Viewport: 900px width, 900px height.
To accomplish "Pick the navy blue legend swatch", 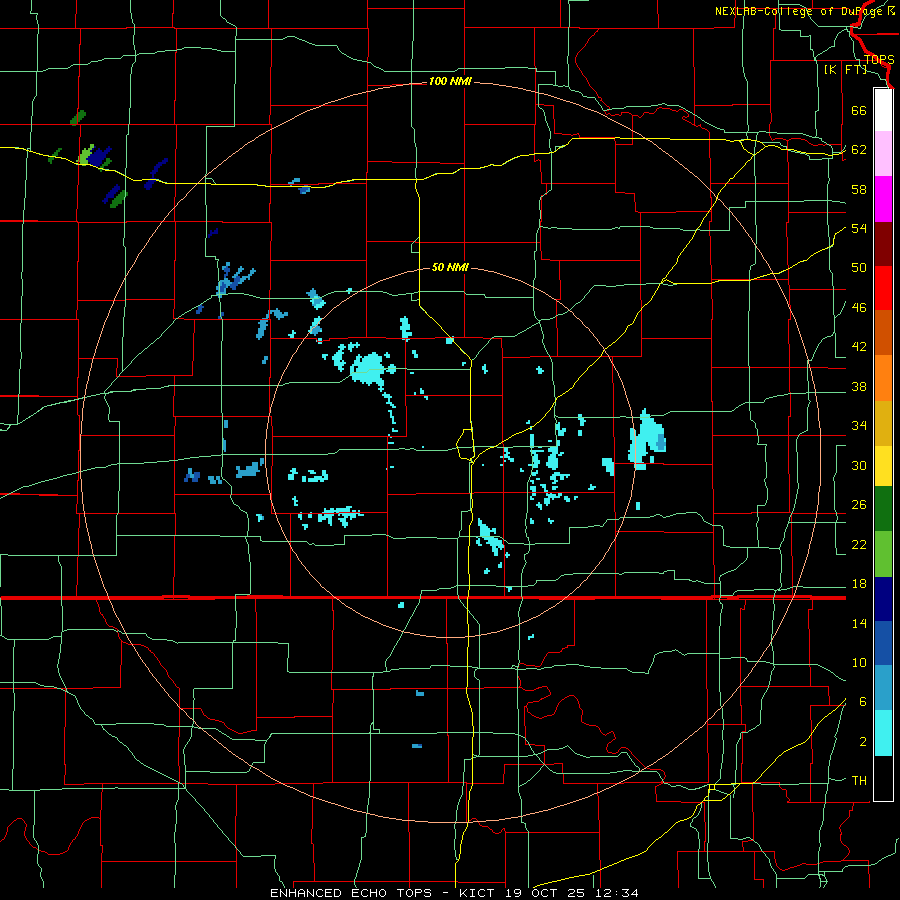I will click(x=883, y=599).
